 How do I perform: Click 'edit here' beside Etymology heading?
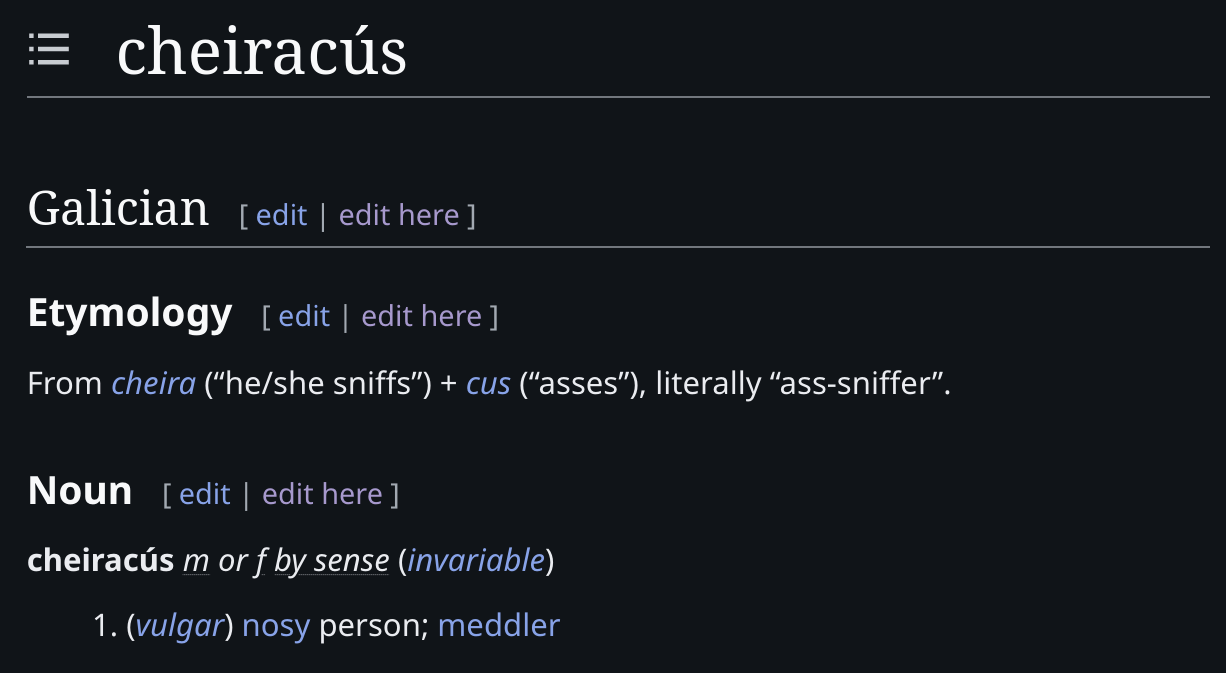tap(422, 316)
